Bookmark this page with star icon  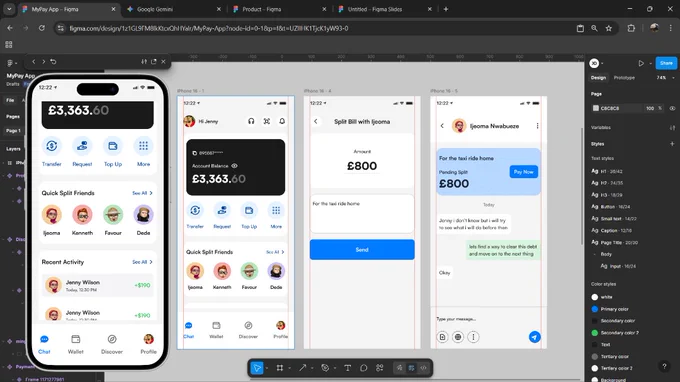609,28
